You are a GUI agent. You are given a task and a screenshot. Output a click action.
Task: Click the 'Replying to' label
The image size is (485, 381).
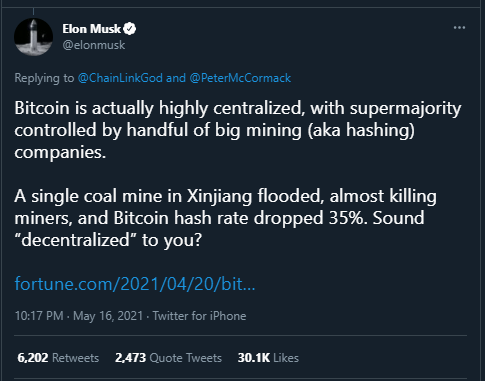44,78
